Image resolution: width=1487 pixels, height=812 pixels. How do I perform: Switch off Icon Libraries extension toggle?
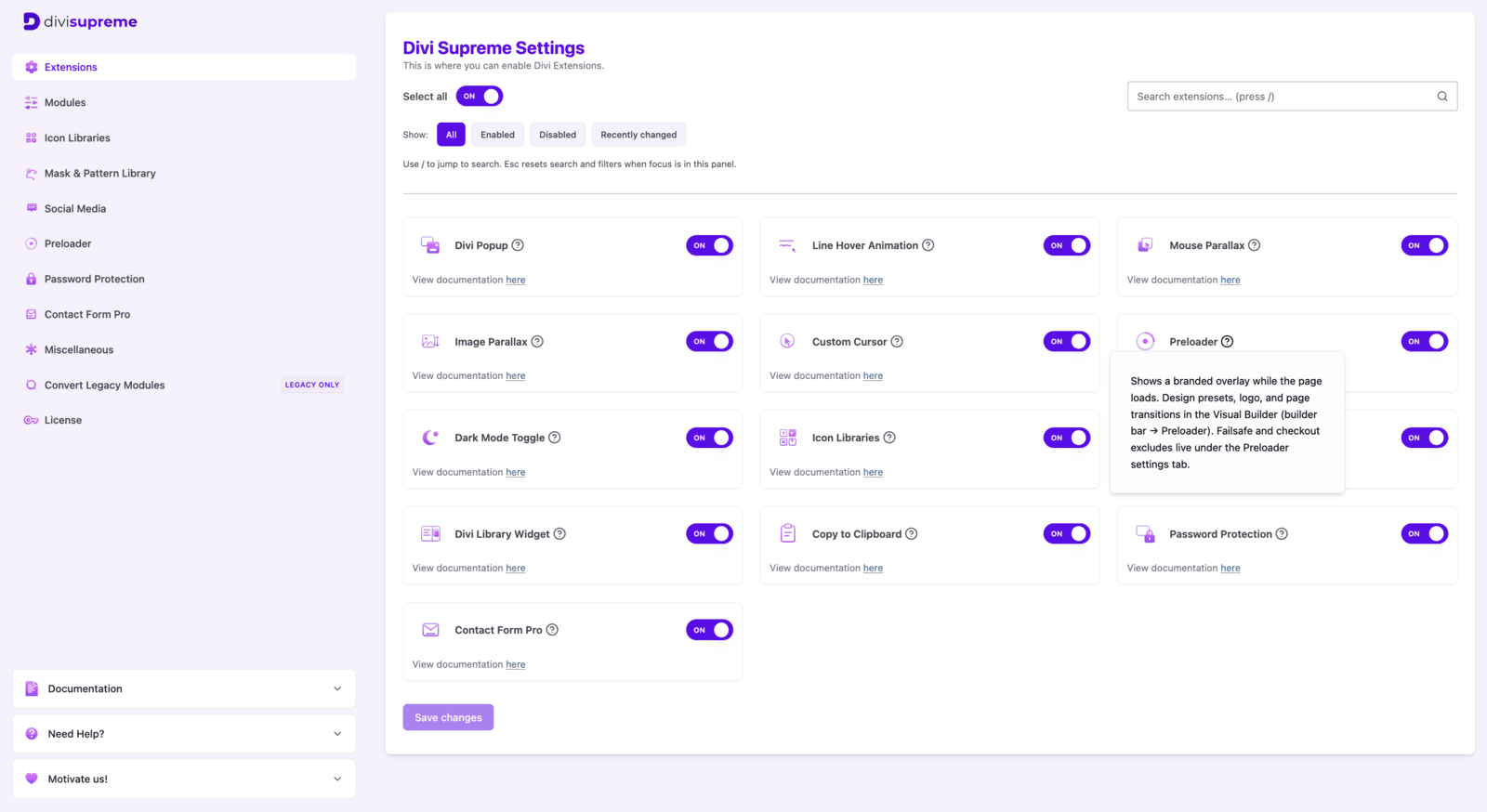pyautogui.click(x=1067, y=438)
